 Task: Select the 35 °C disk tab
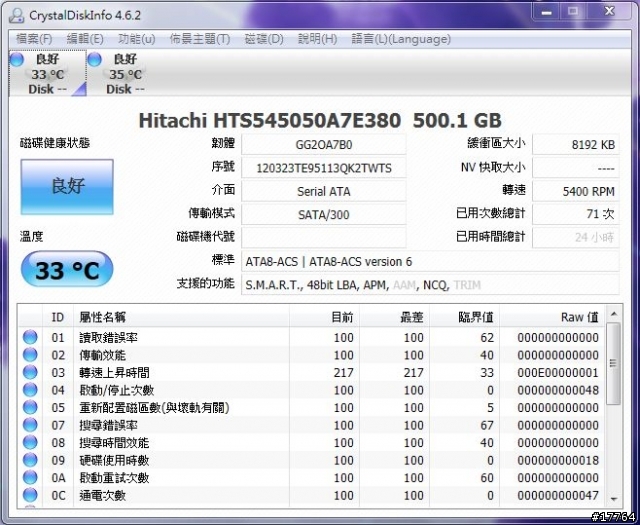coord(125,73)
